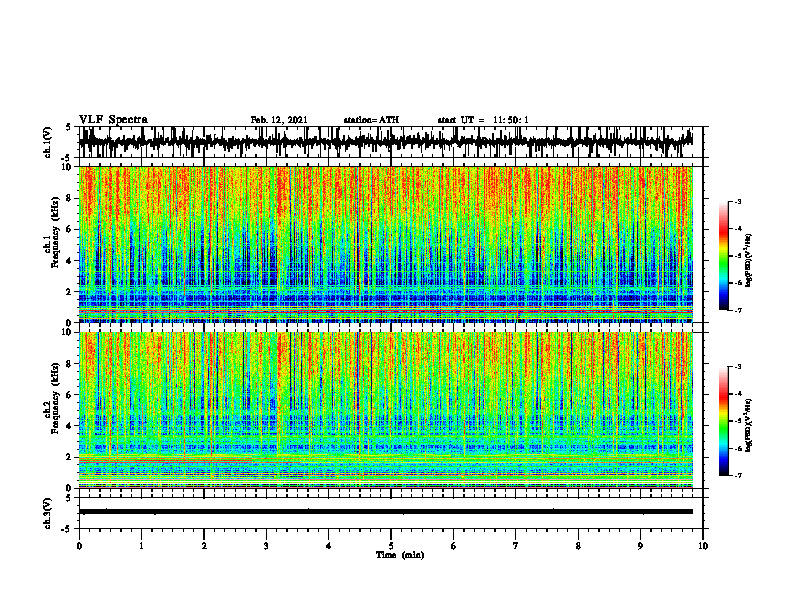Click the ch.1 spectrogram color bar
Screen dimensions: 792x612
click(723, 256)
